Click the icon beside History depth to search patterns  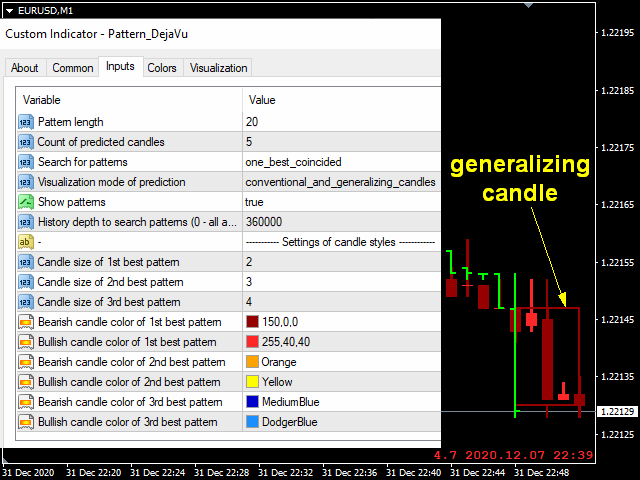pyautogui.click(x=26, y=222)
